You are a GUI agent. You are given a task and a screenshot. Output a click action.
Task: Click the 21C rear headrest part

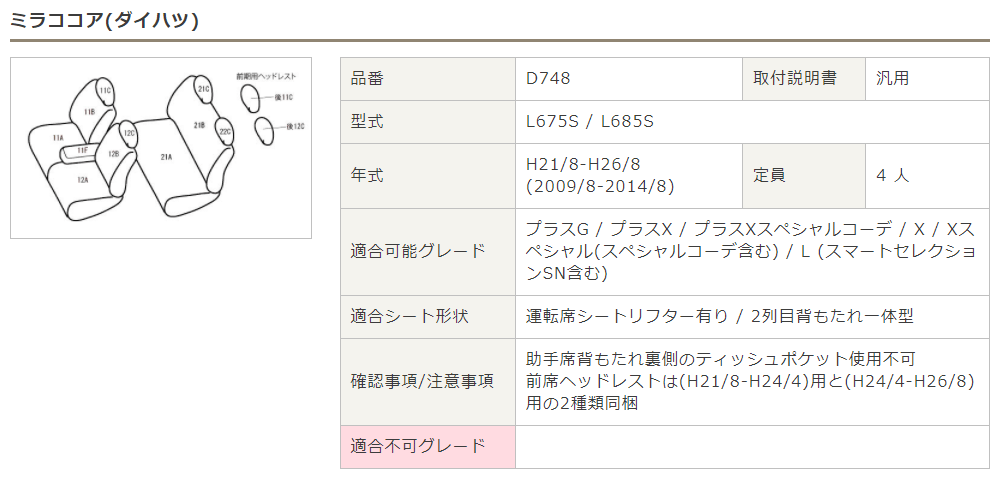202,90
